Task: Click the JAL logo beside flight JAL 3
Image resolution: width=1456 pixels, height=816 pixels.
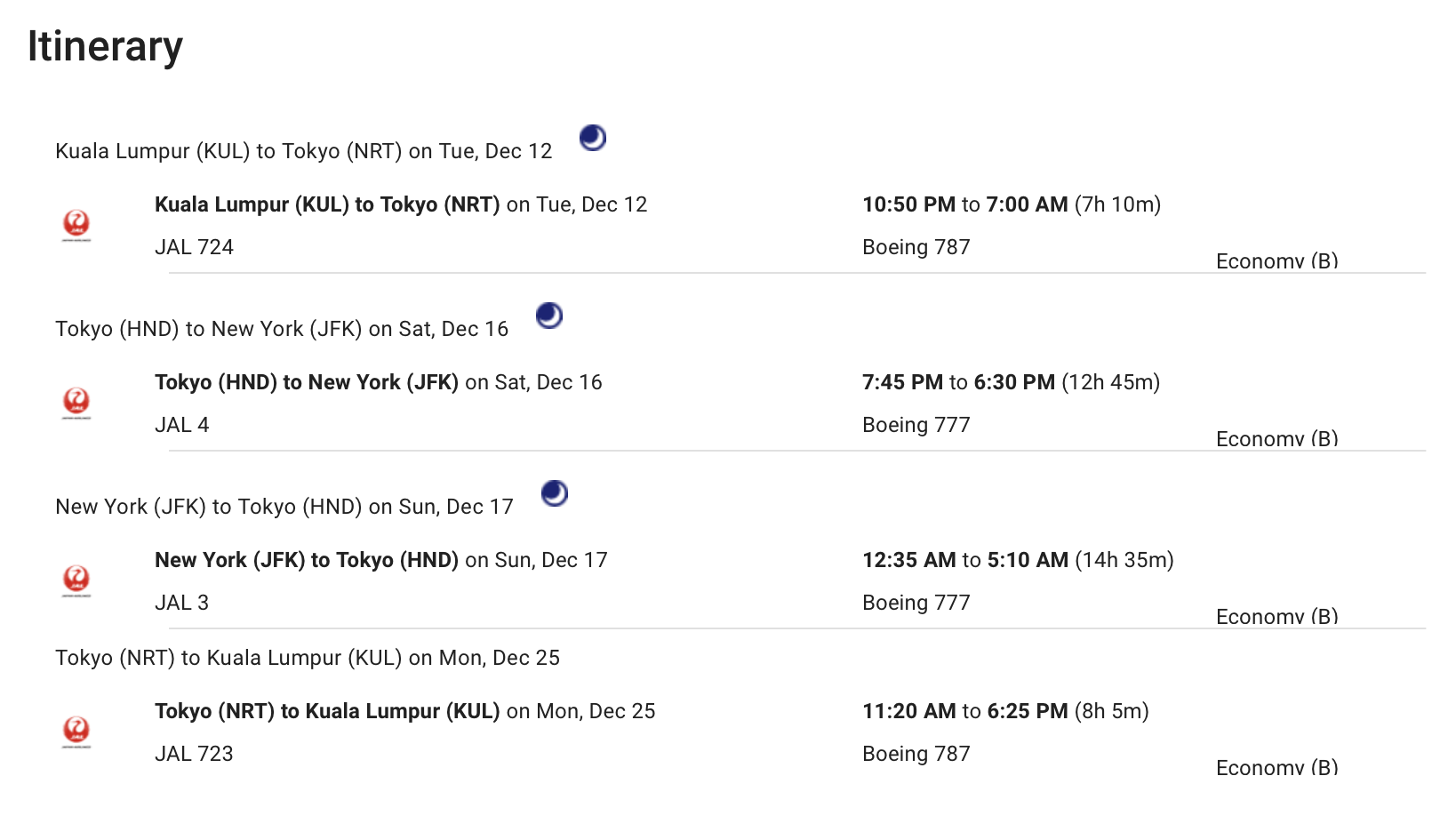Action: tap(76, 580)
